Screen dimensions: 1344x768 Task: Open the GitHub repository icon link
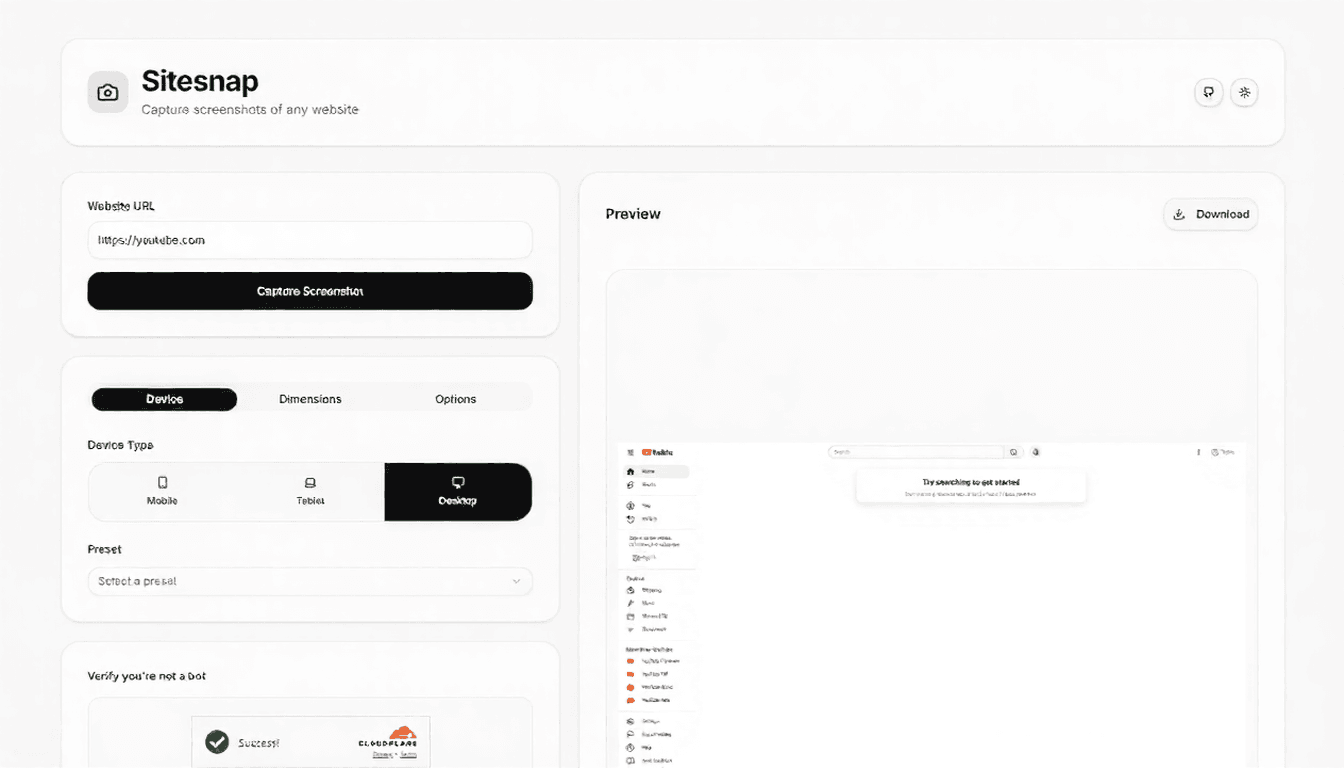coord(1209,93)
